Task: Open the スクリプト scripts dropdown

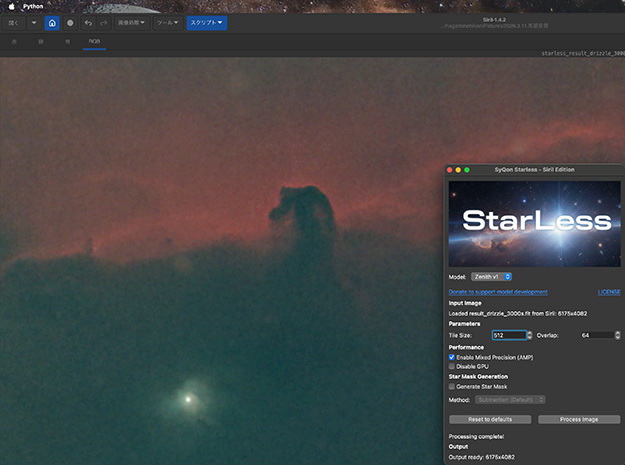Action: tap(207, 22)
